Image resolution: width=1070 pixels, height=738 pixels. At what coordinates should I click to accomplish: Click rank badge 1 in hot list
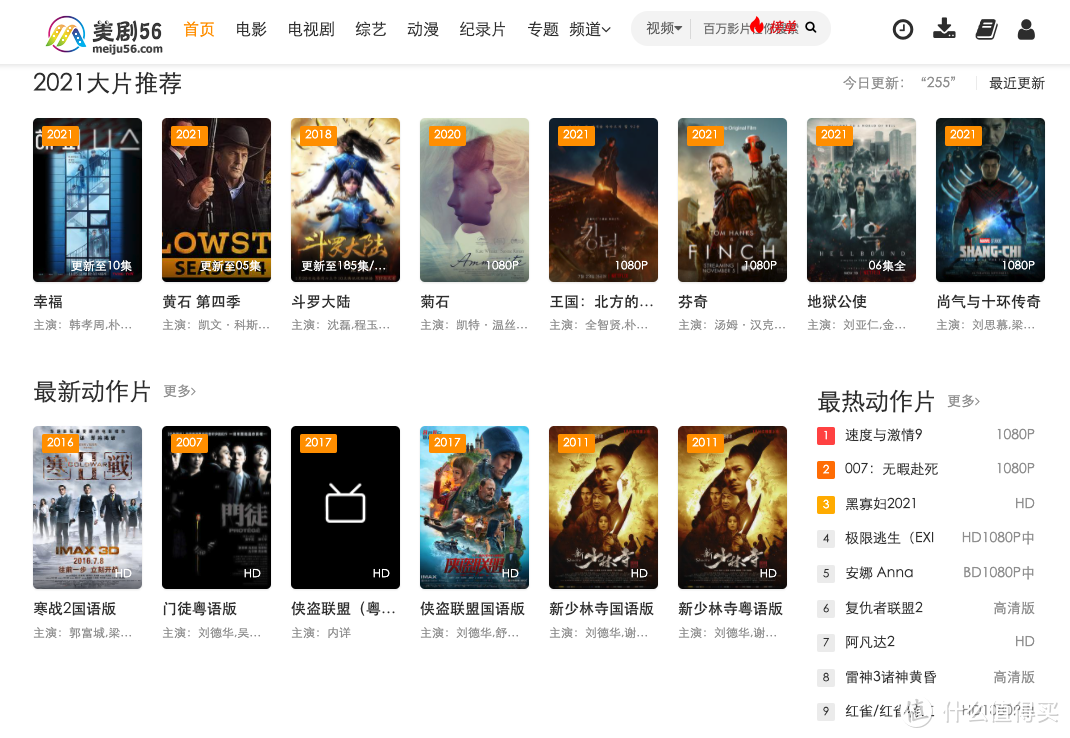pyautogui.click(x=826, y=435)
